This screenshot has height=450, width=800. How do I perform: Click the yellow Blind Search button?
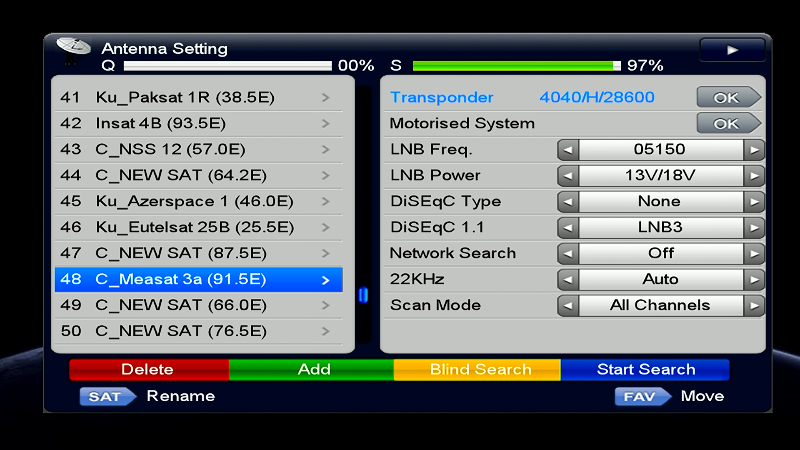478,369
